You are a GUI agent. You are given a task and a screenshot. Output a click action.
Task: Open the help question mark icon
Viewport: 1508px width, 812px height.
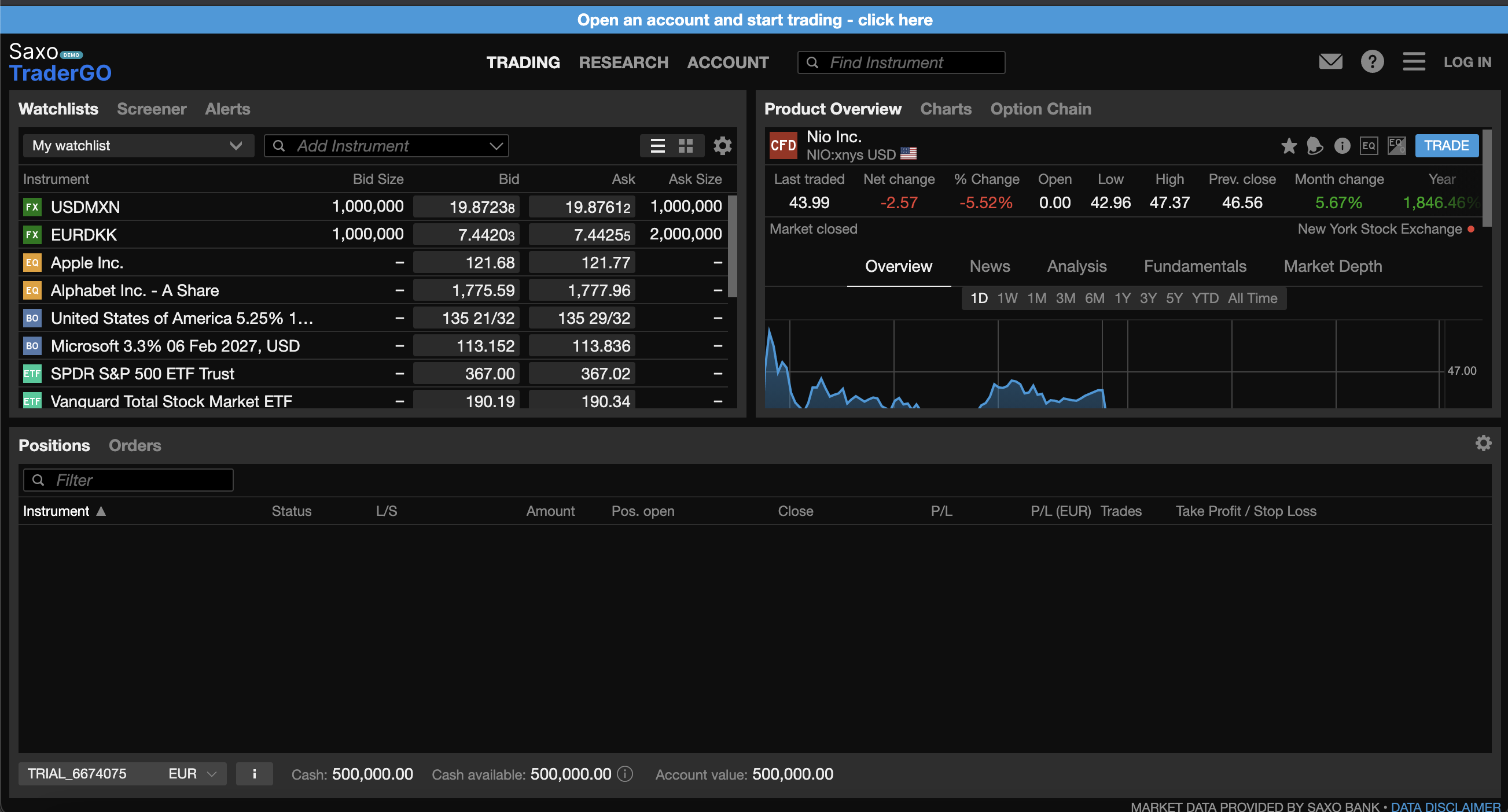[x=1371, y=61]
